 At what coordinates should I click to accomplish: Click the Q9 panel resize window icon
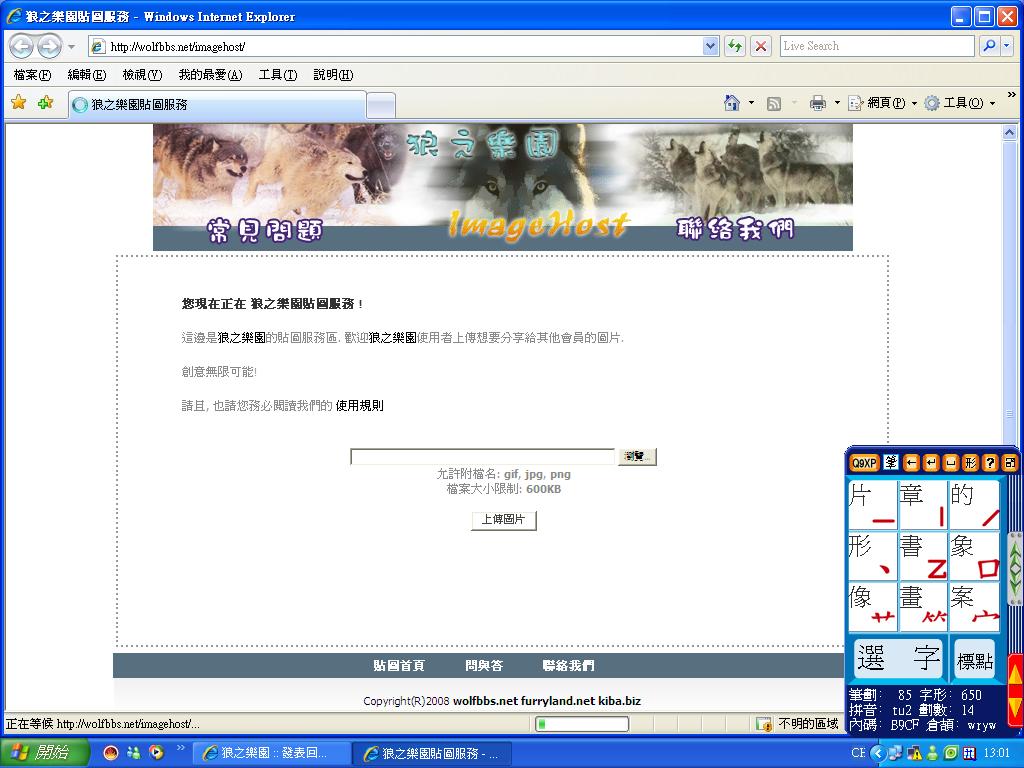click(1010, 463)
